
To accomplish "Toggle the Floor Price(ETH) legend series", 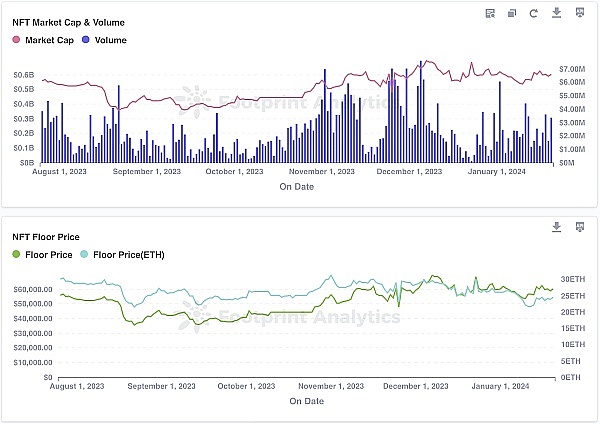I will 129,255.
